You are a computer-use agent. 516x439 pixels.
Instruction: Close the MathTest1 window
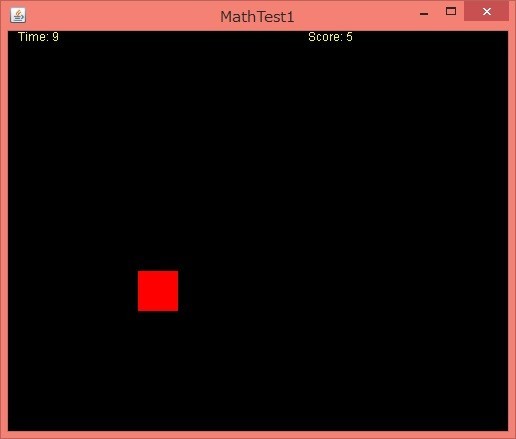click(487, 12)
